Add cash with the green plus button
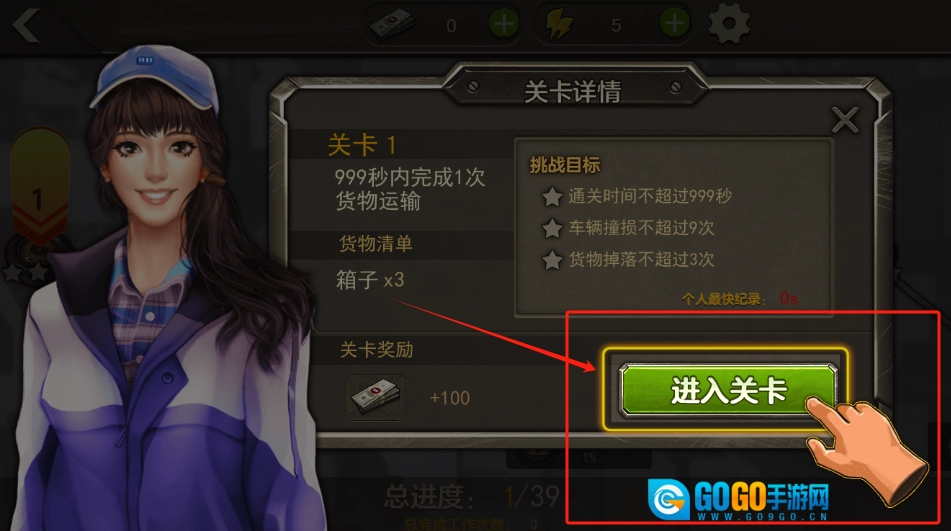 click(x=504, y=24)
